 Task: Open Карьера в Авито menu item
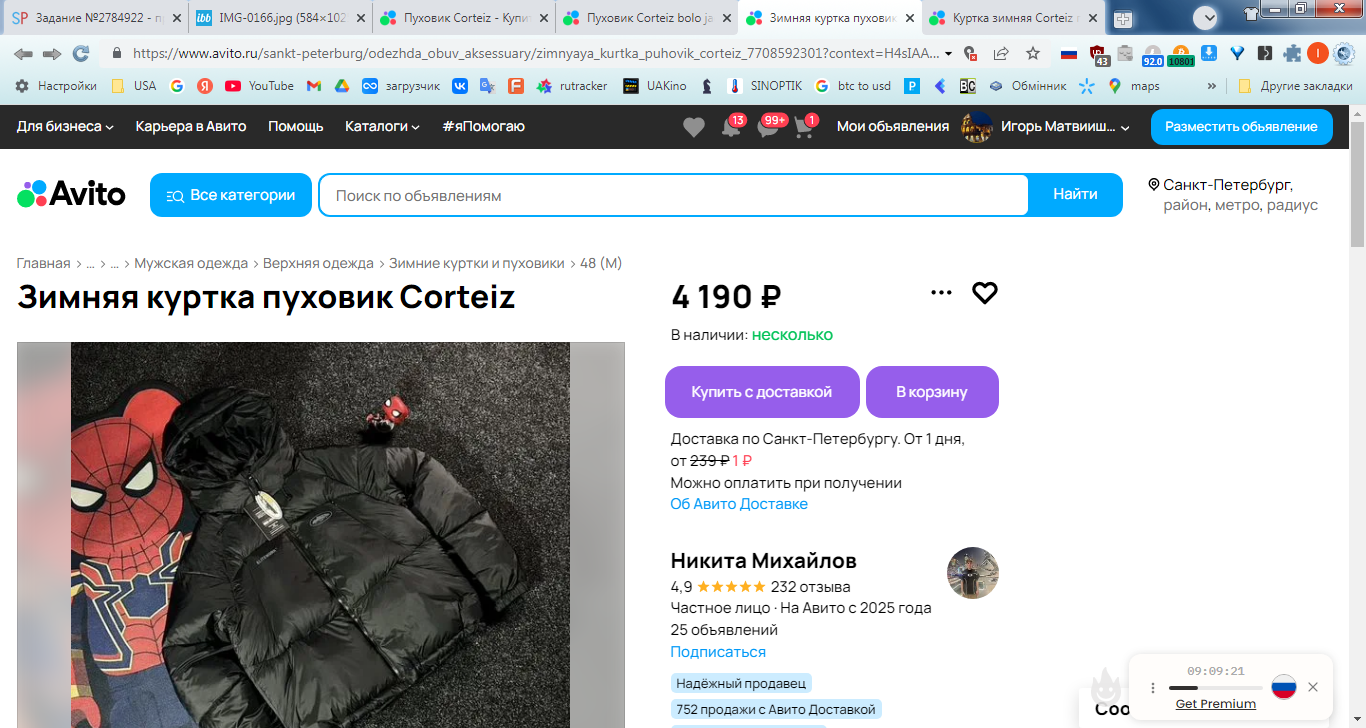coord(191,127)
